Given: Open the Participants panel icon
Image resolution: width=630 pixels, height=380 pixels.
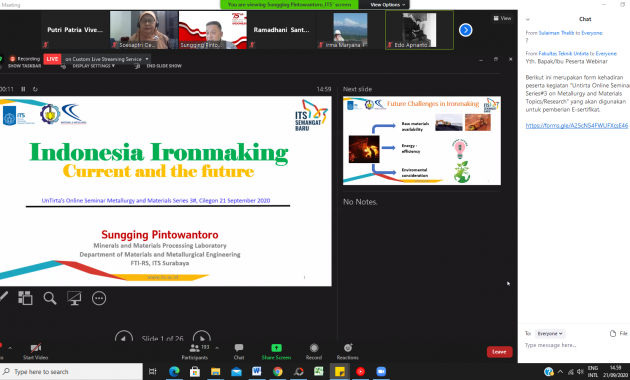Looking at the screenshot, I should [194, 348].
